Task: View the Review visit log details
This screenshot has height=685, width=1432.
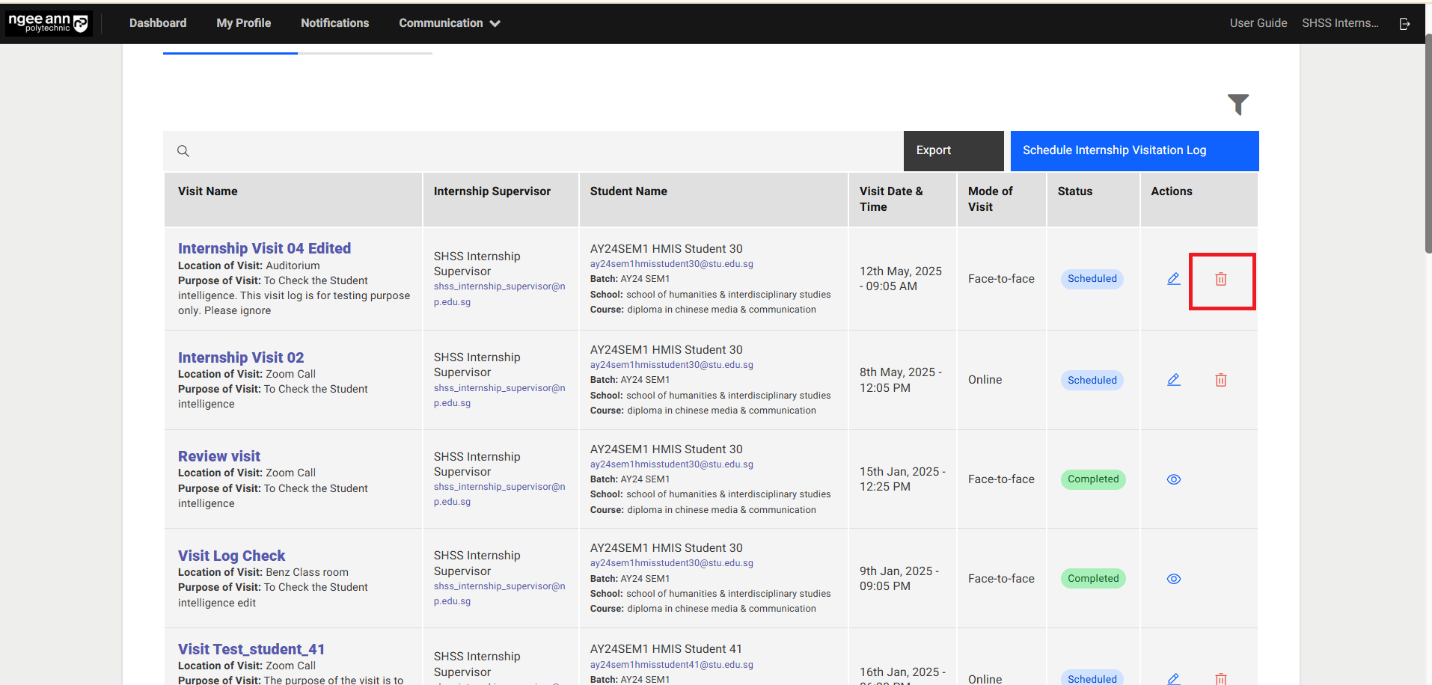Action: 1174,479
